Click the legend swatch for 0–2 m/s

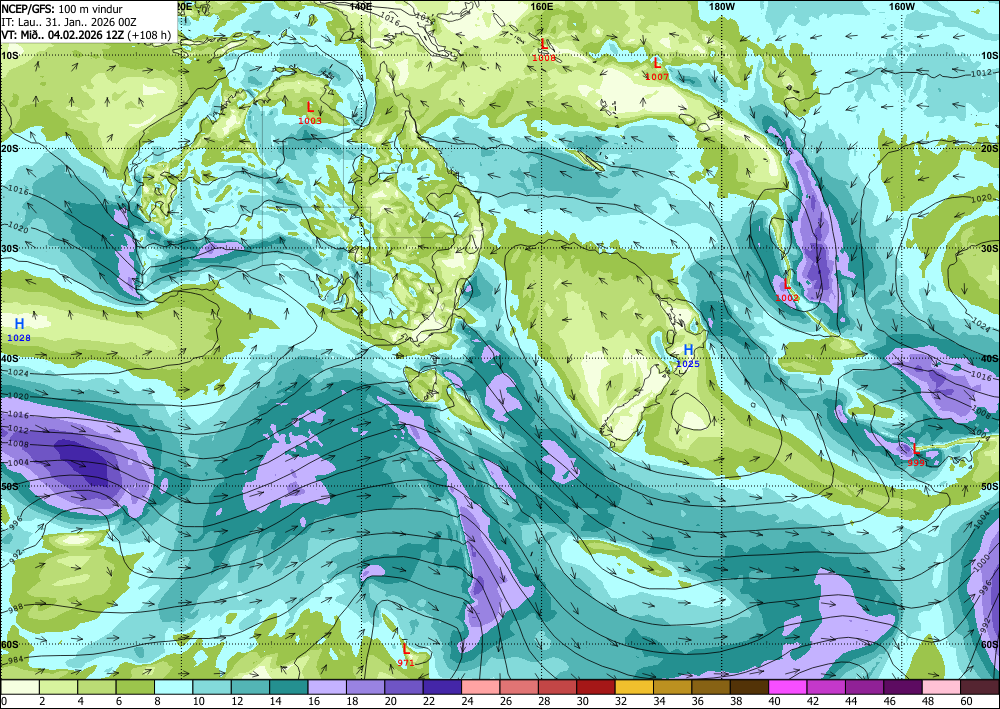tap(20, 687)
